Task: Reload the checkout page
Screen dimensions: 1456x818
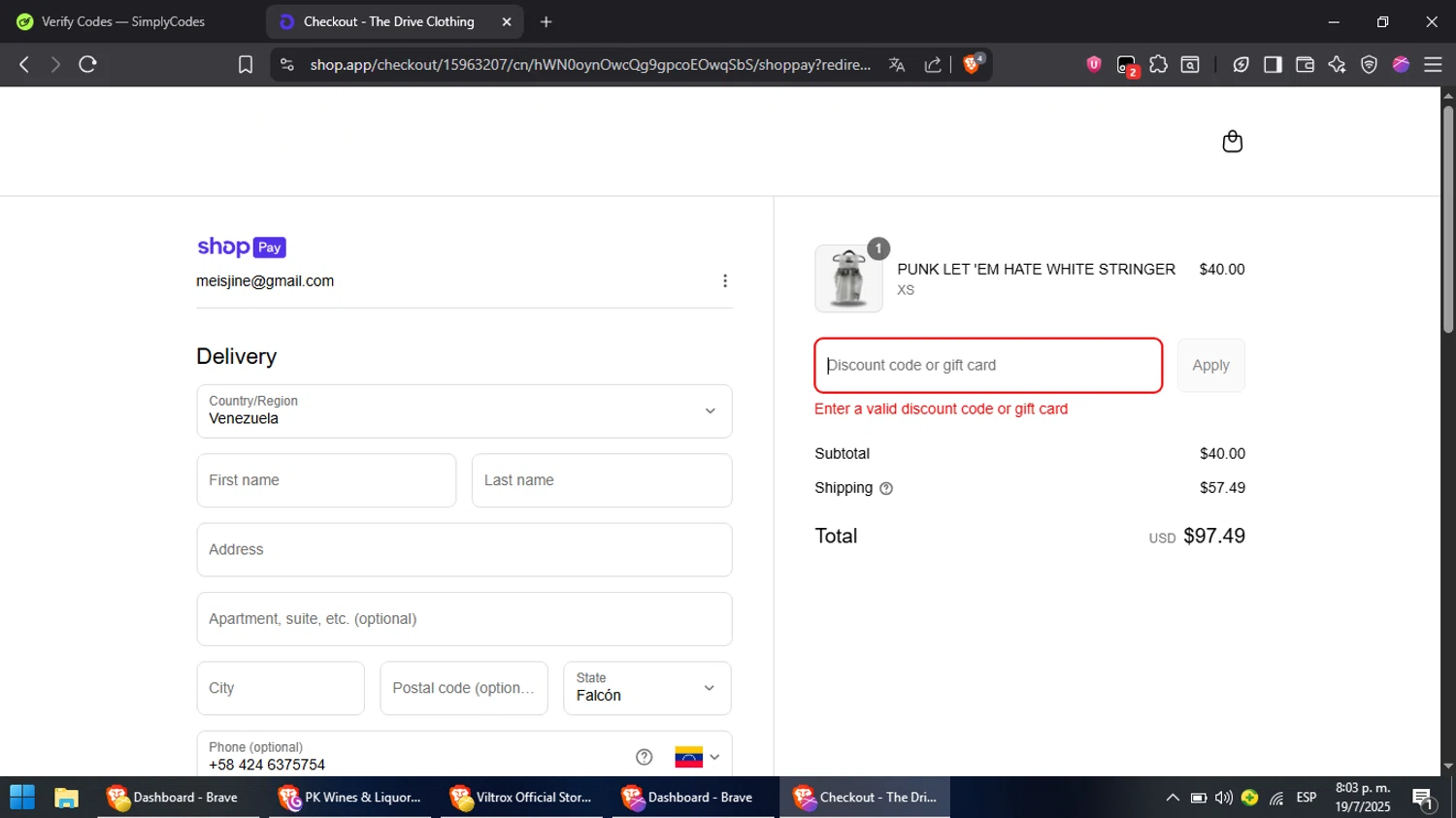Action: [x=87, y=64]
